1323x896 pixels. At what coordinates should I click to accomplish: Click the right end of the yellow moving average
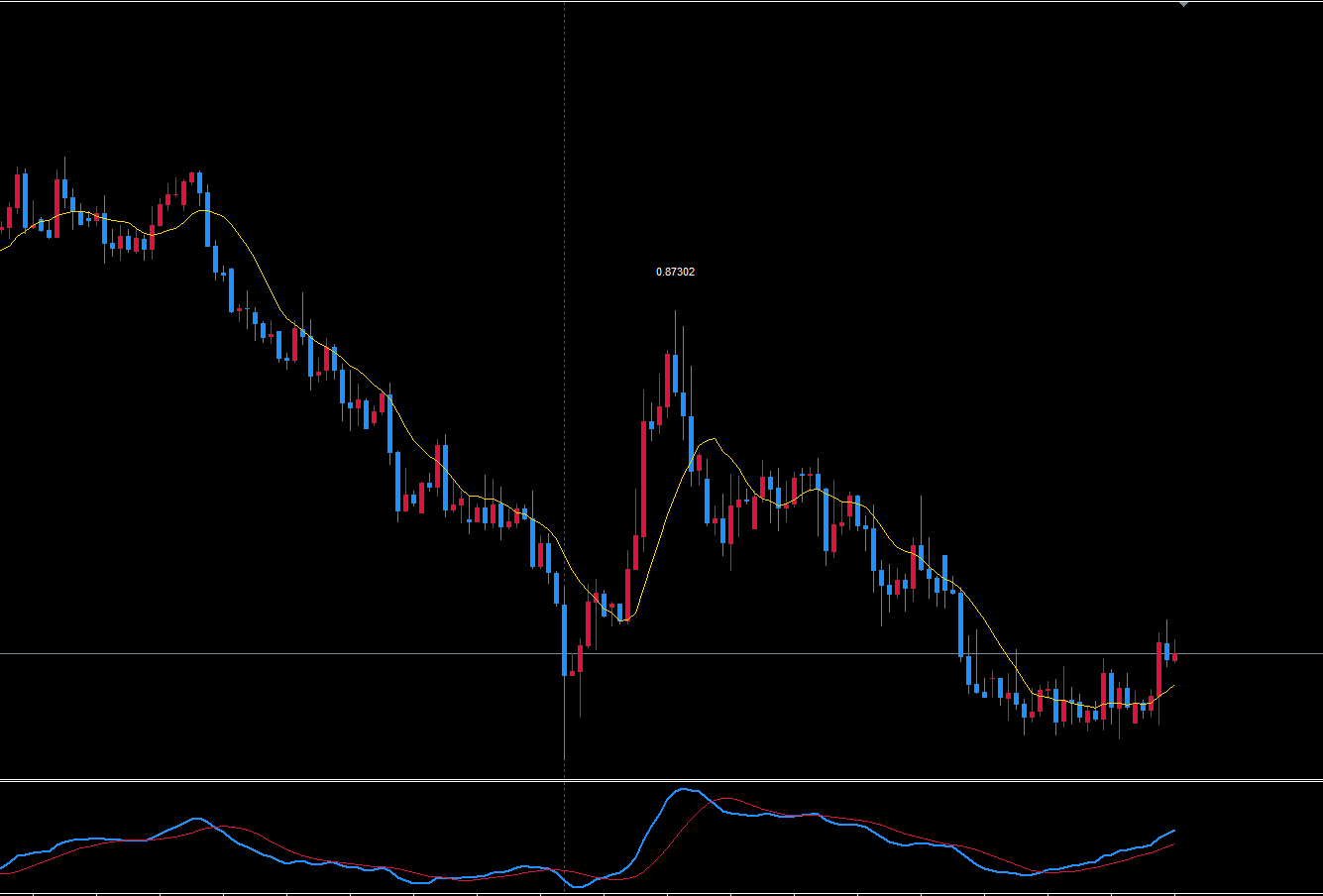[x=1173, y=685]
